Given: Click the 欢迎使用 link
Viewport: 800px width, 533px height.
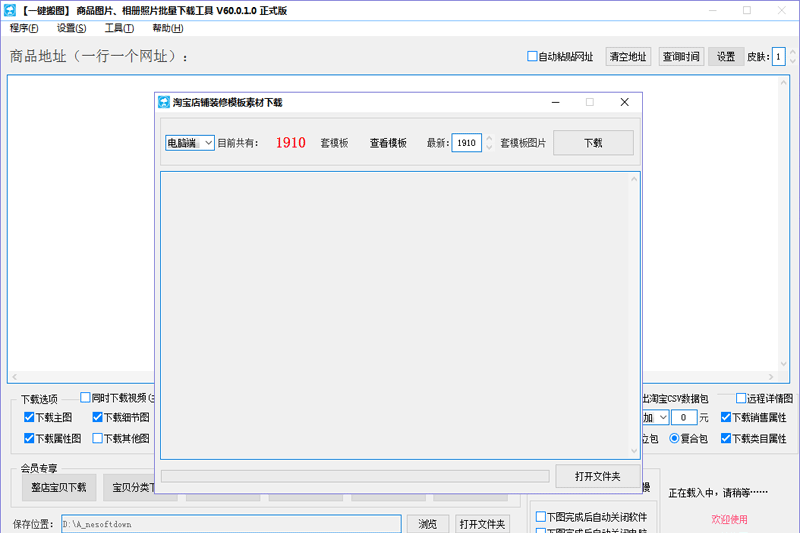Looking at the screenshot, I should [x=729, y=519].
